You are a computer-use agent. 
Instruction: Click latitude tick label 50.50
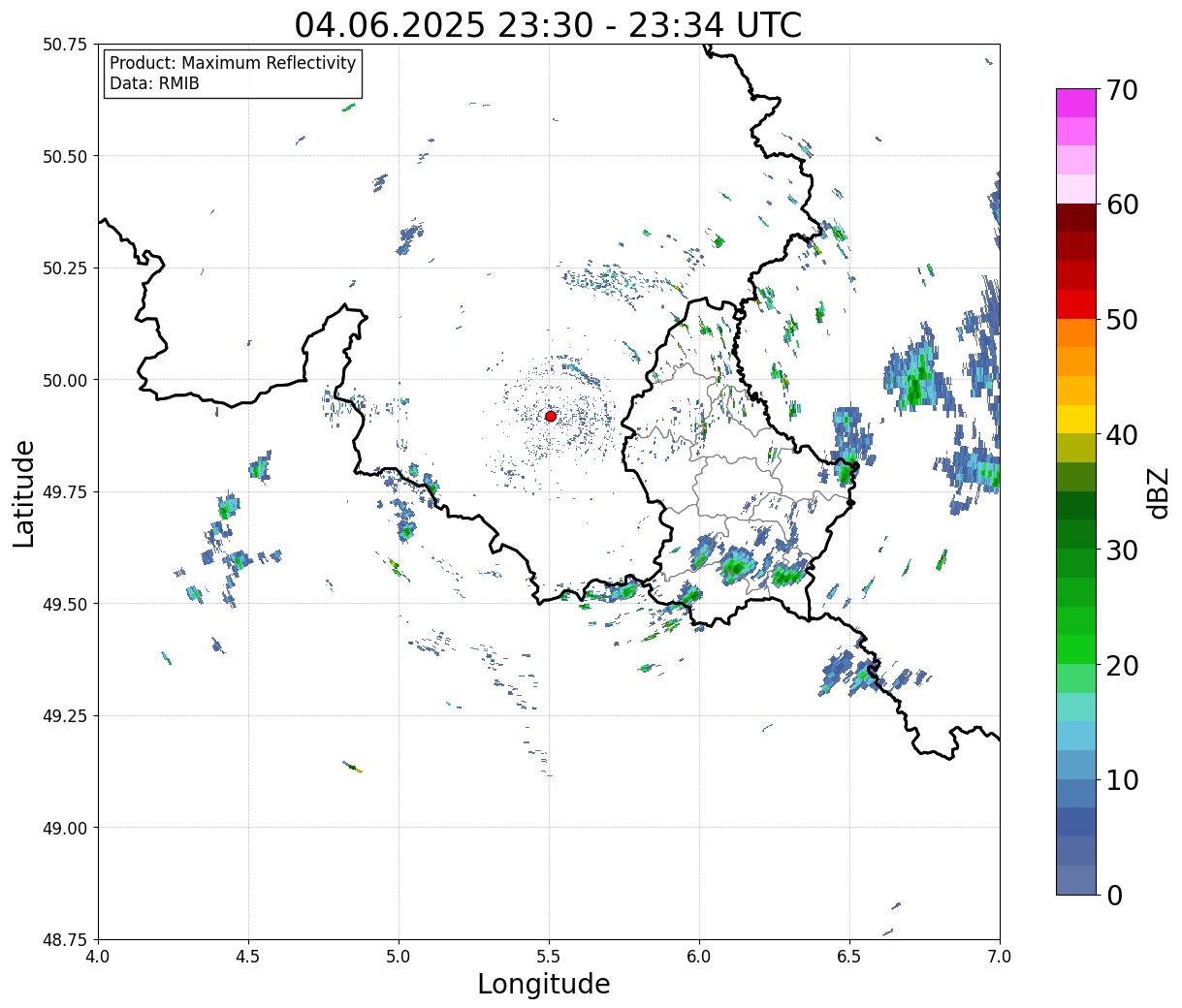click(65, 156)
